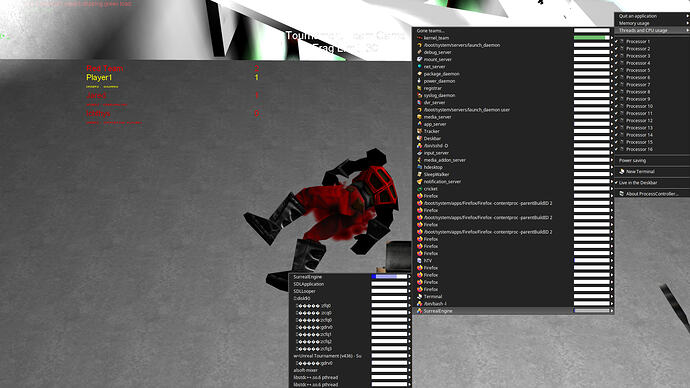The width and height of the screenshot is (690, 388).
Task: Click the registrar process icon
Action: (419, 88)
